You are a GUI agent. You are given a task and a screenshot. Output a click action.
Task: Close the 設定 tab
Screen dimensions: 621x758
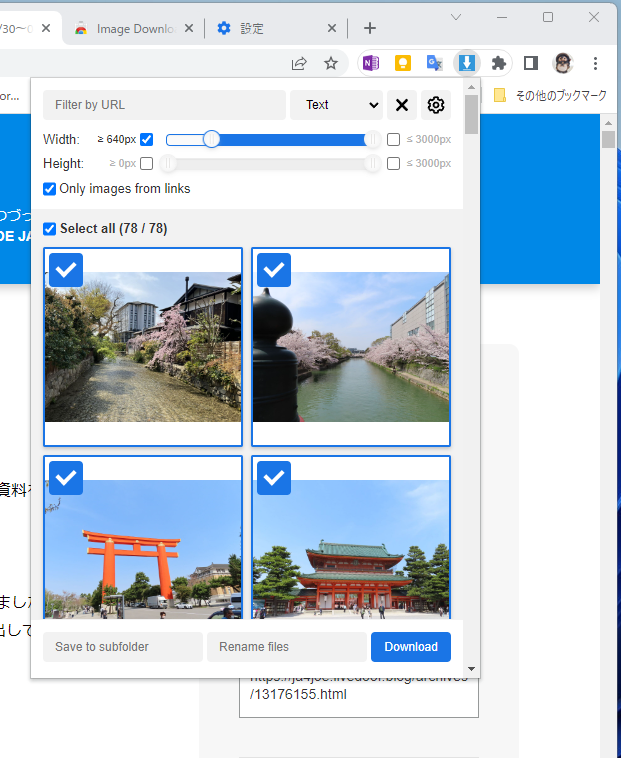[332, 29]
